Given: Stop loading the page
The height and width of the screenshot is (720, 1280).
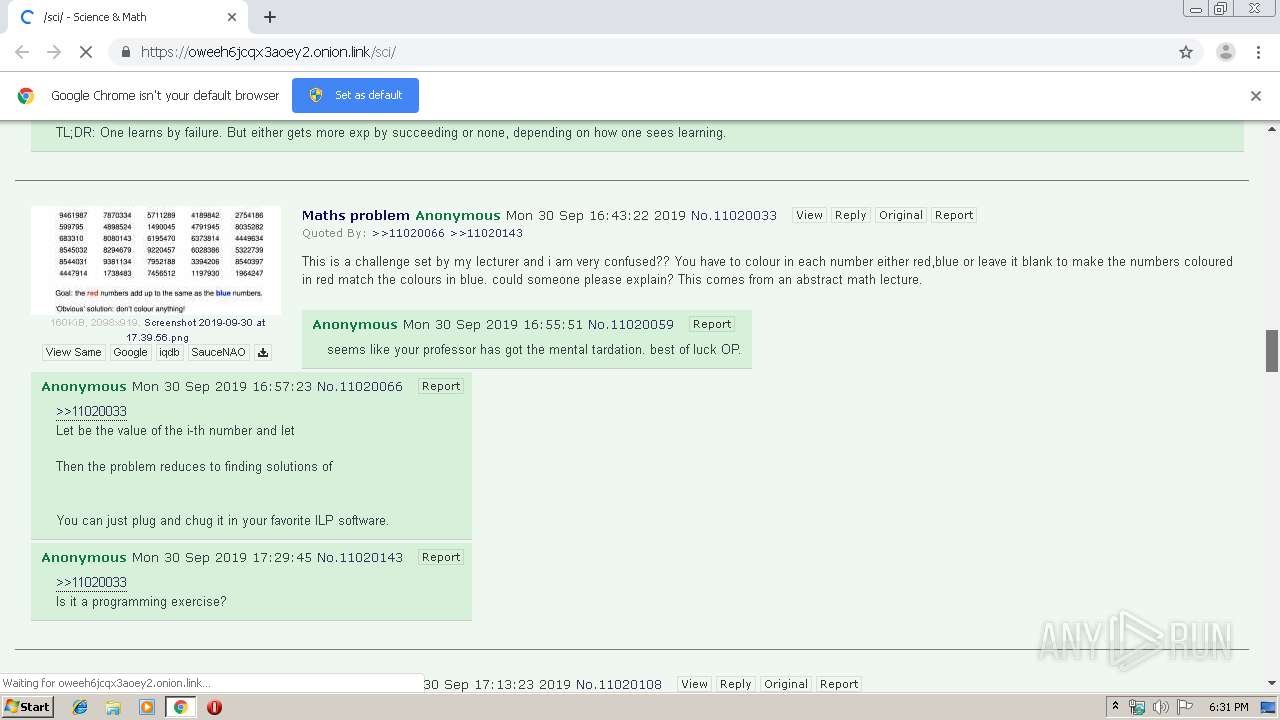Looking at the screenshot, I should (86, 52).
